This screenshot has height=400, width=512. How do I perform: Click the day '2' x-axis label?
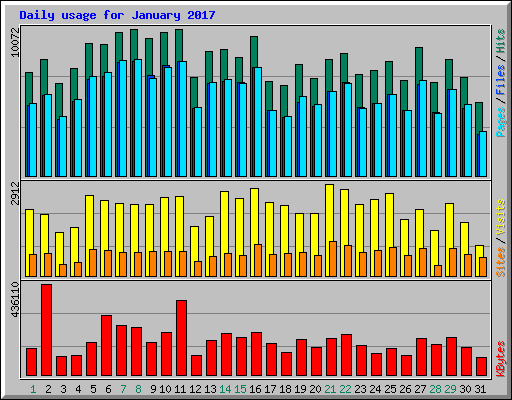point(48,389)
